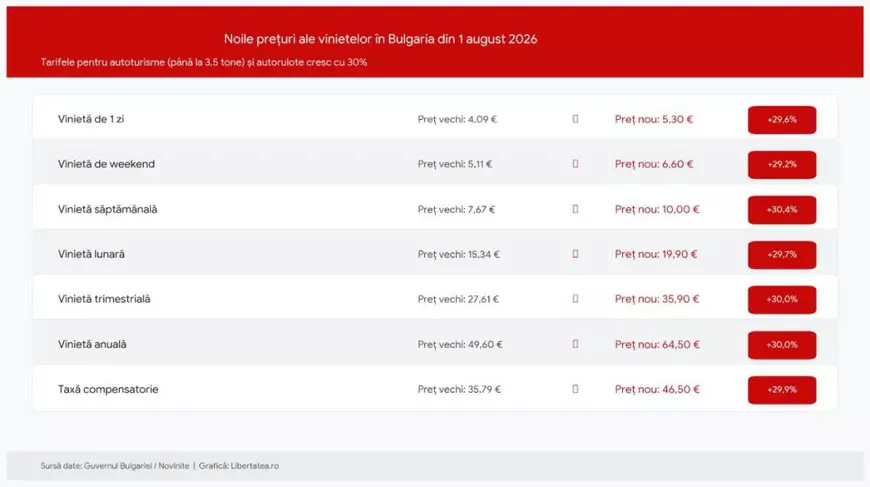870x487 pixels.
Task: Select the +30,0% badge for Vinietă anuală
Action: [x=782, y=345]
